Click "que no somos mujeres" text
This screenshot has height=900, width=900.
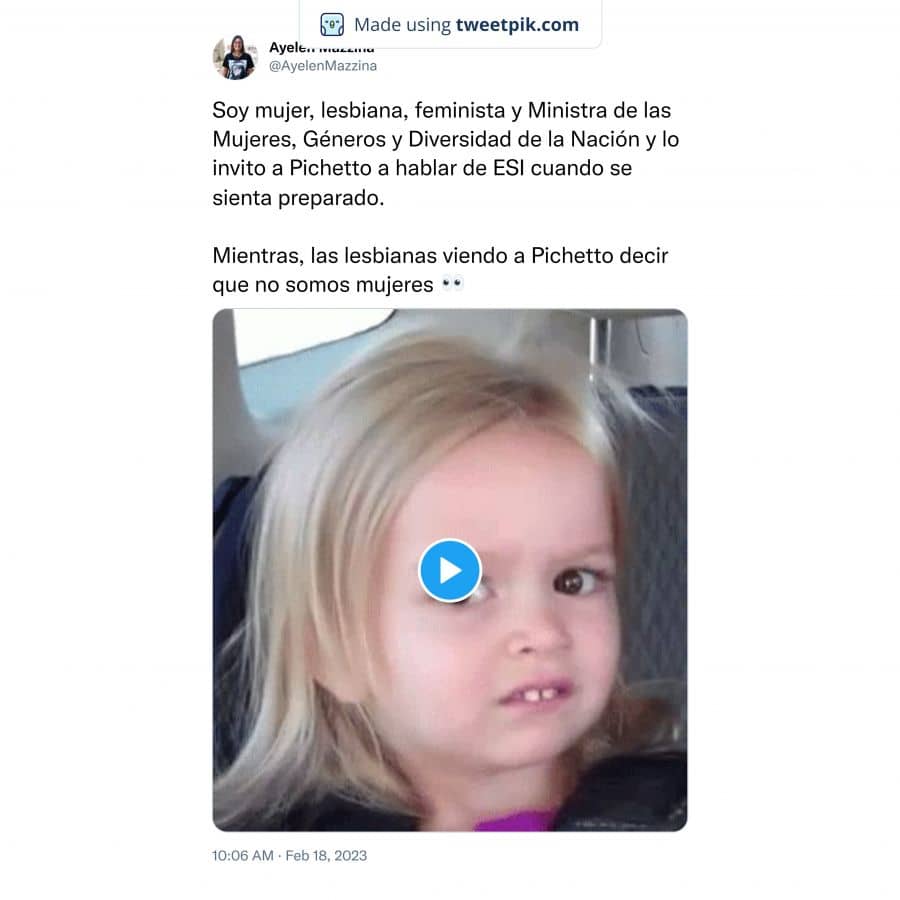tap(323, 285)
